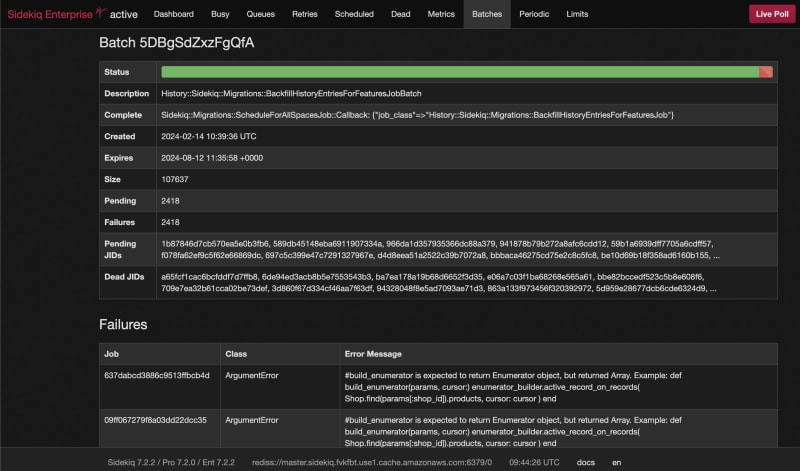Image resolution: width=800 pixels, height=471 pixels.
Task: Click the Complete row label
Action: pos(123,115)
